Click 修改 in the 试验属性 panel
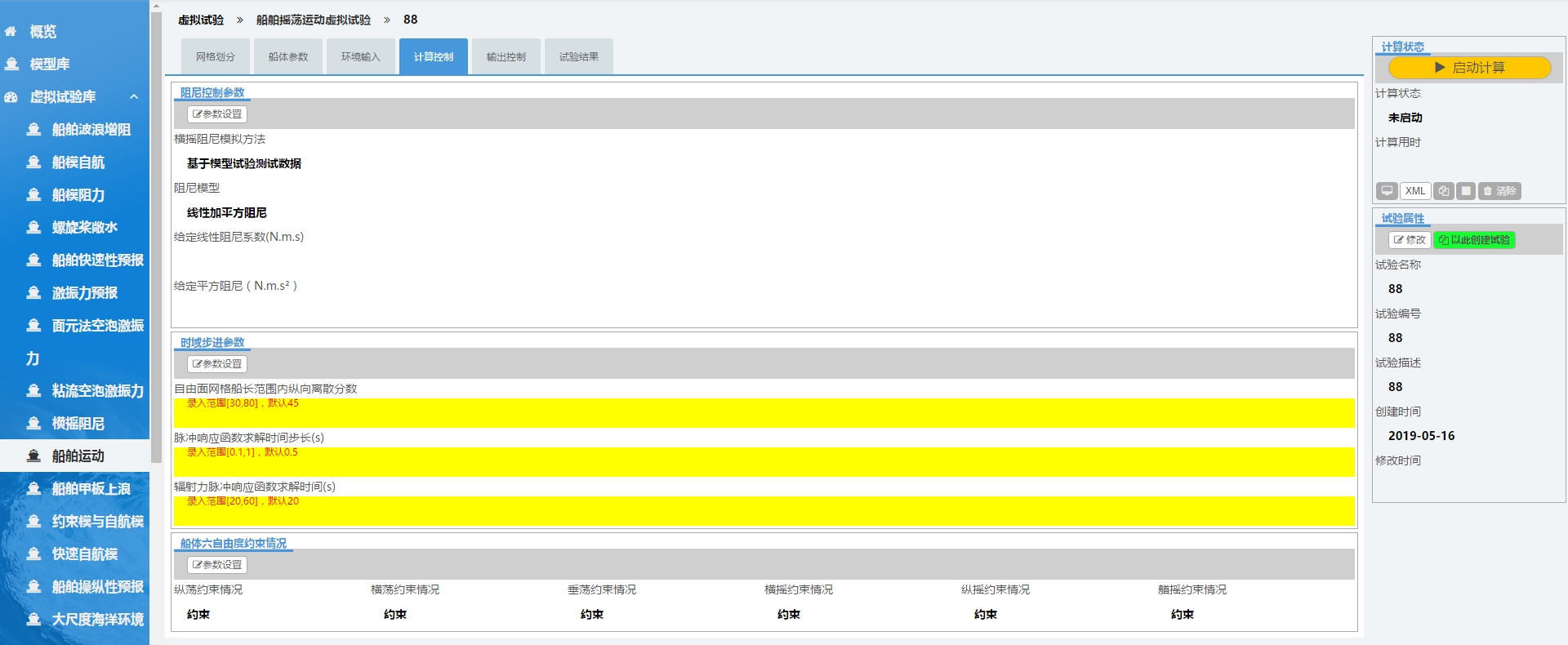This screenshot has height=645, width=1568. [x=1410, y=240]
